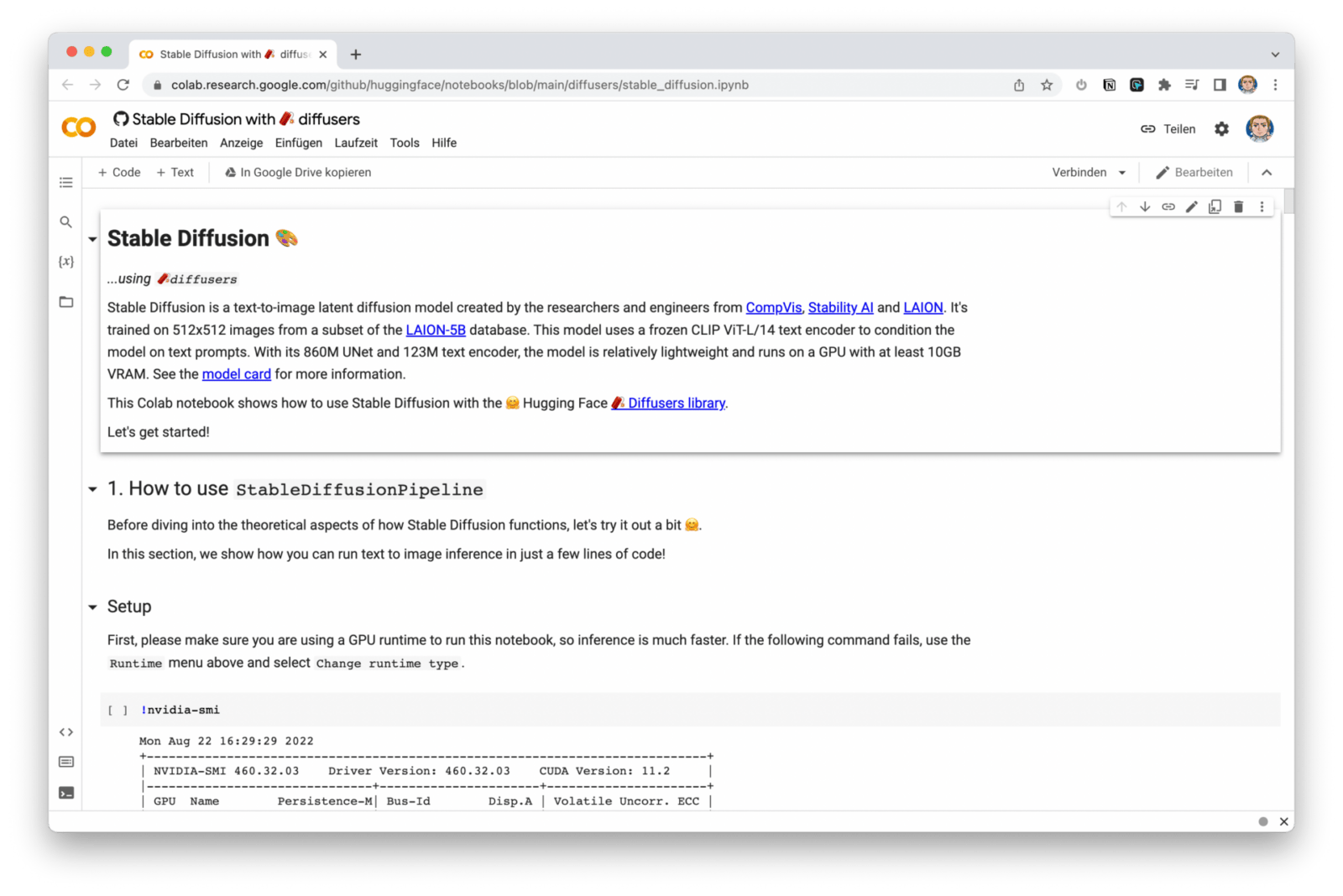Open the code snippets panel

pos(66,732)
